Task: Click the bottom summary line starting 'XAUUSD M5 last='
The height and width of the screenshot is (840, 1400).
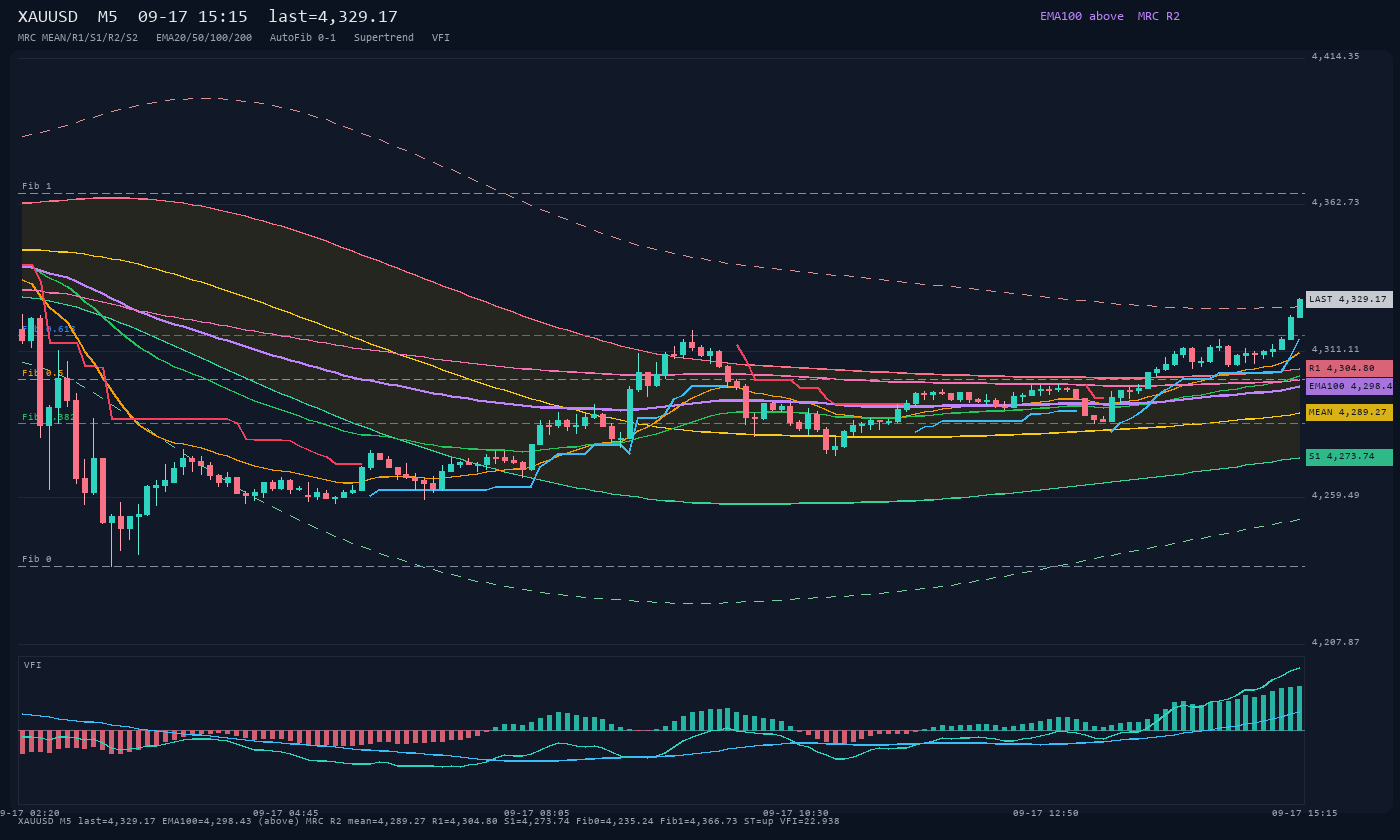Action: (x=429, y=821)
